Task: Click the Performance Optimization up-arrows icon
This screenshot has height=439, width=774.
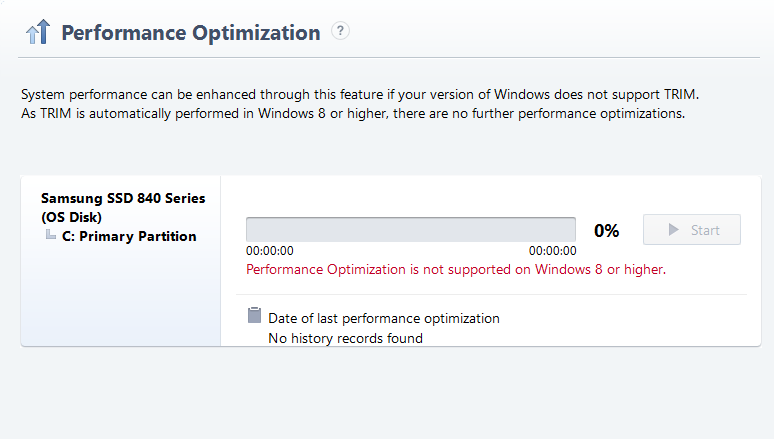Action: pos(37,33)
